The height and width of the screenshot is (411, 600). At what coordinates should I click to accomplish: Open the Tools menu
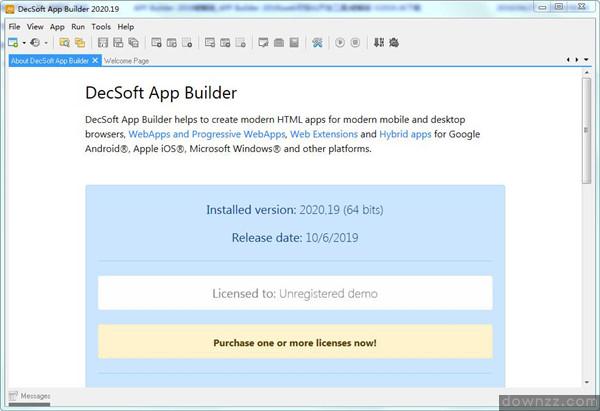[x=101, y=26]
